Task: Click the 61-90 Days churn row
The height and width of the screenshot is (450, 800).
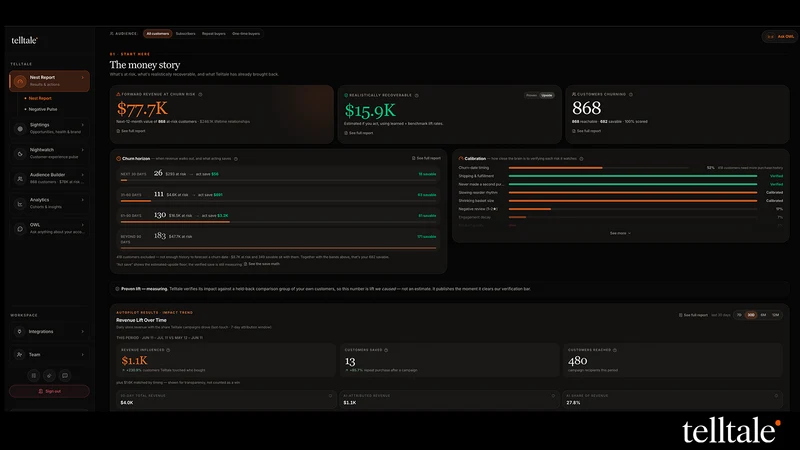Action: click(279, 216)
